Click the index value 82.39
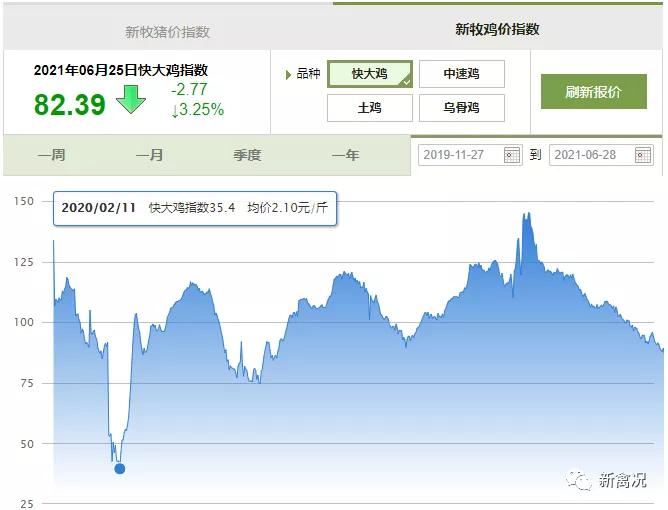The height and width of the screenshot is (510, 668). (69, 105)
